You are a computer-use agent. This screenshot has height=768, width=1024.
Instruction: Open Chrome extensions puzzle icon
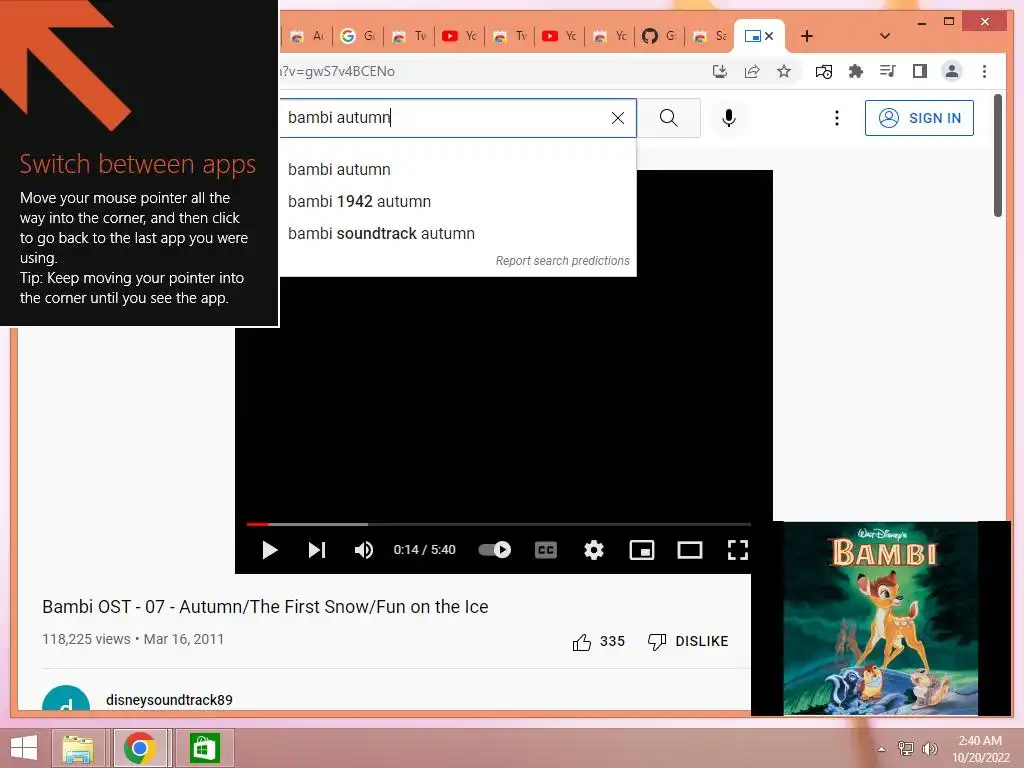[x=856, y=71]
